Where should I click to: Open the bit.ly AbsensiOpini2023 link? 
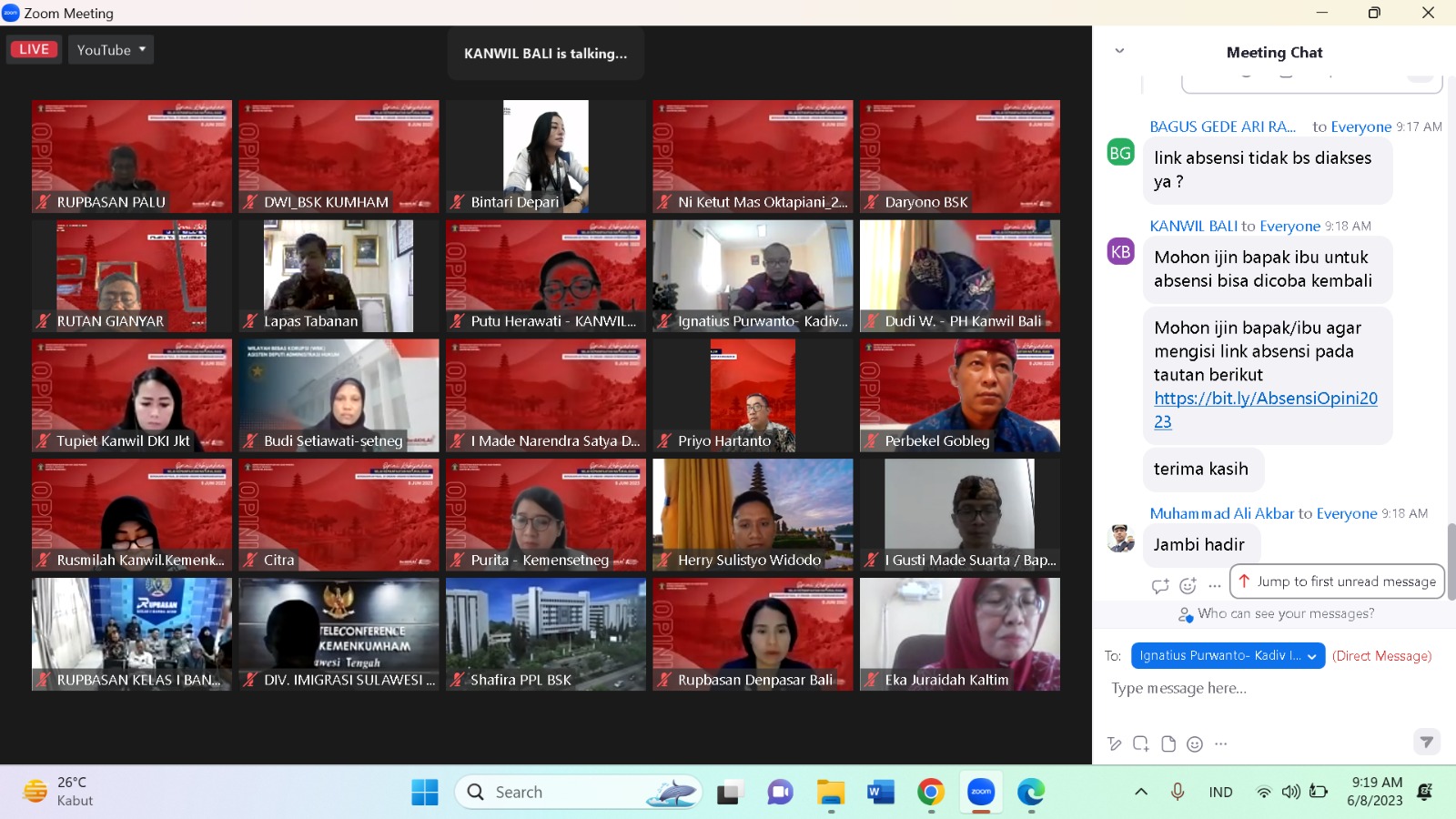[x=1265, y=409]
